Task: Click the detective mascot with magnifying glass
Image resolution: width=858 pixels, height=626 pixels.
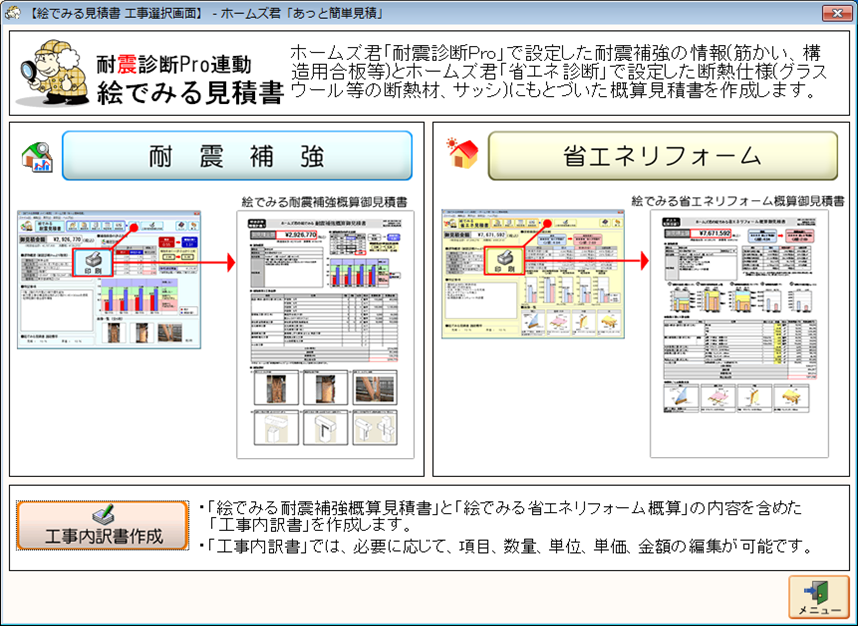Action: click(53, 72)
